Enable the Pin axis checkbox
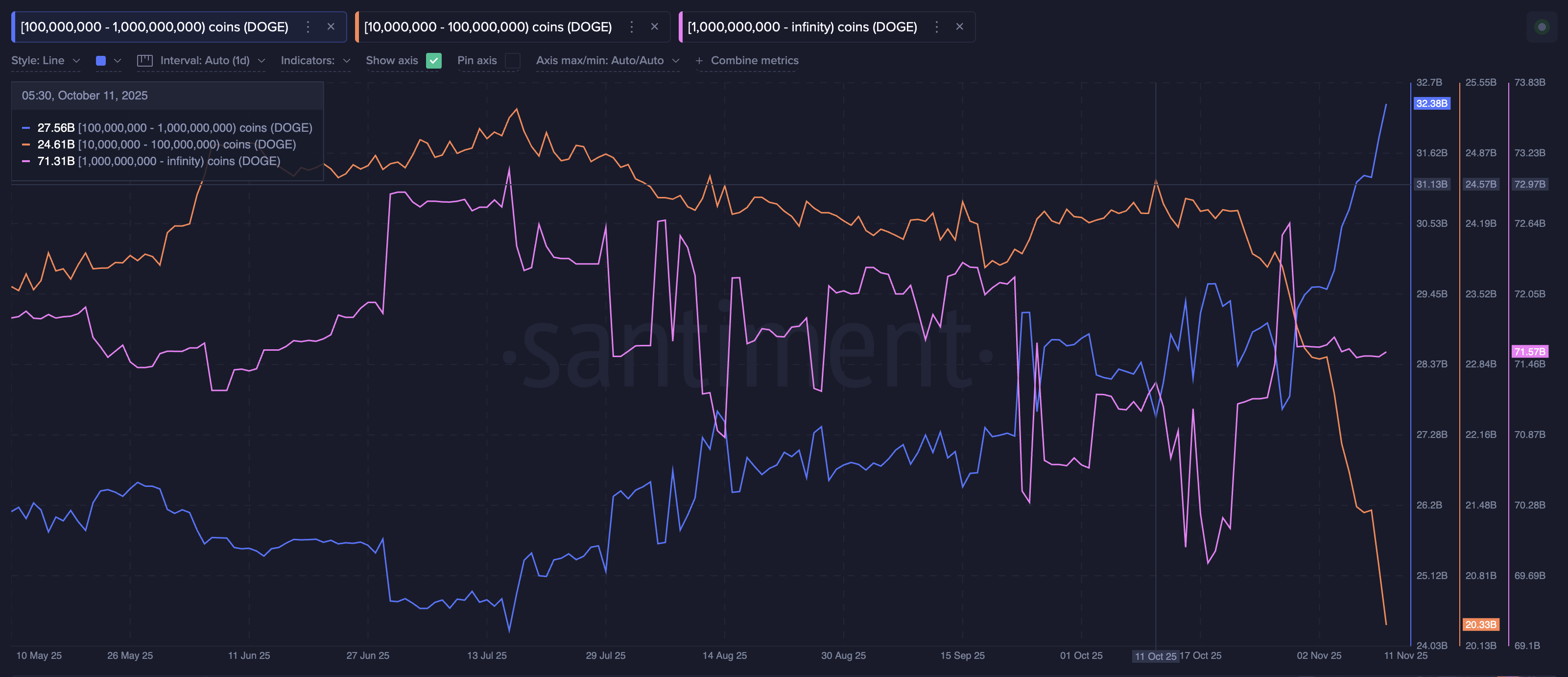1568x677 pixels. click(x=513, y=61)
